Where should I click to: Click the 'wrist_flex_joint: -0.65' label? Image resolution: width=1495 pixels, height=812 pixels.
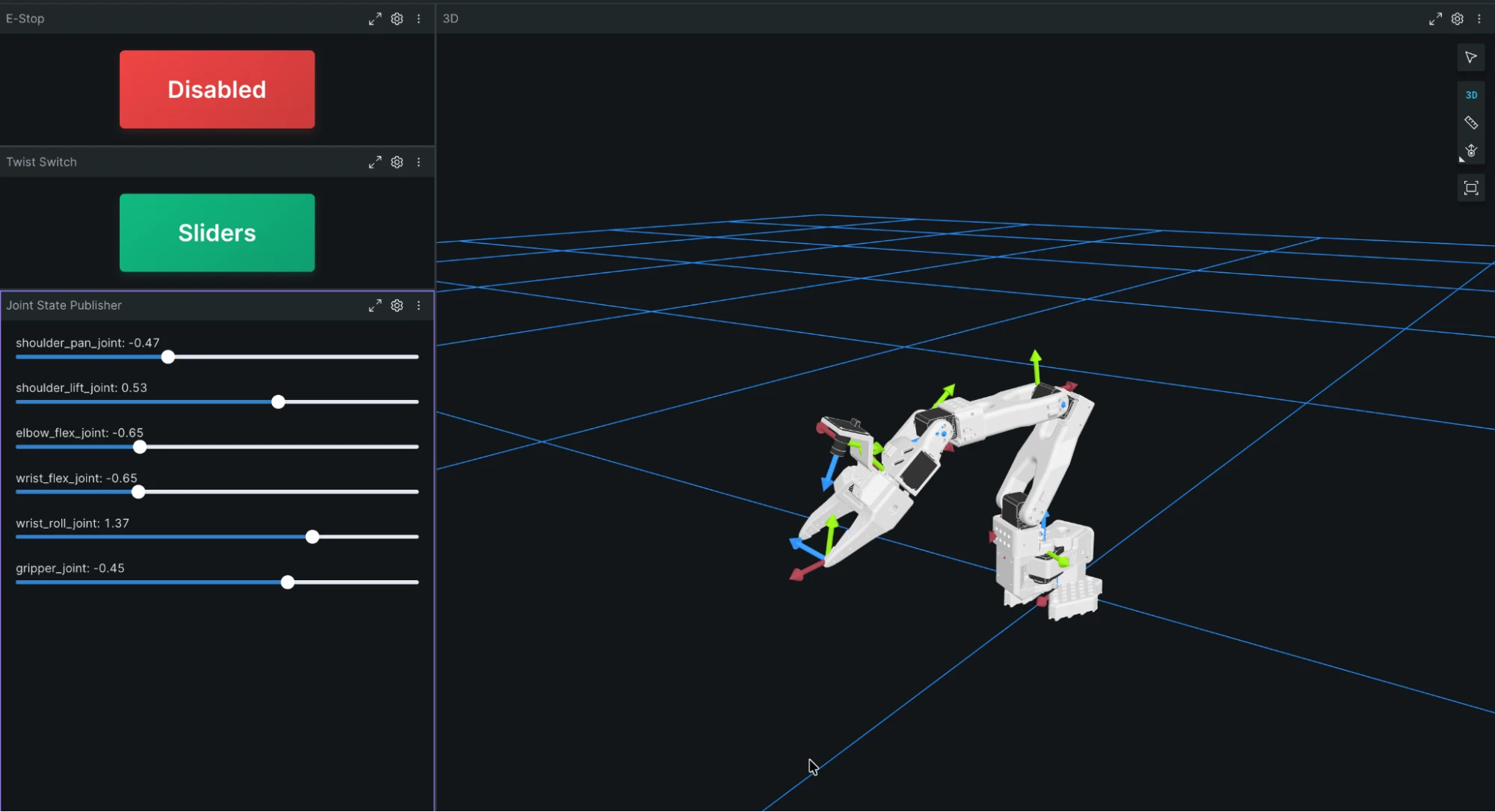click(76, 479)
